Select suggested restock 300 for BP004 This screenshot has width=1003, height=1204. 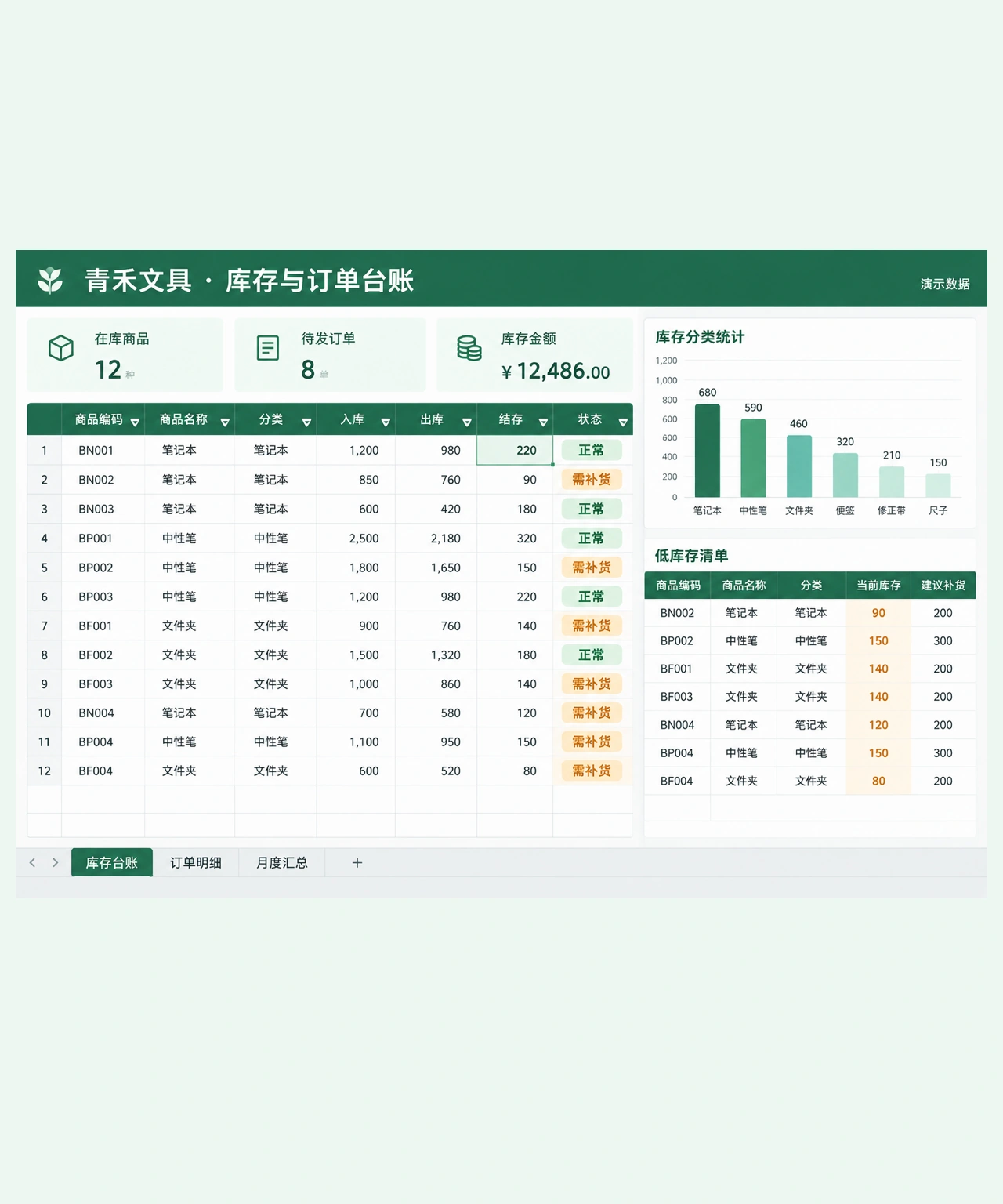pos(943,753)
